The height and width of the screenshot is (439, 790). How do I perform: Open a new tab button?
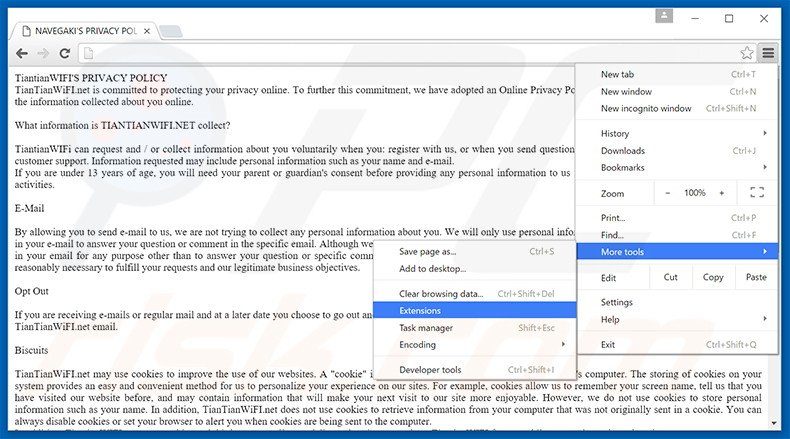pos(171,31)
